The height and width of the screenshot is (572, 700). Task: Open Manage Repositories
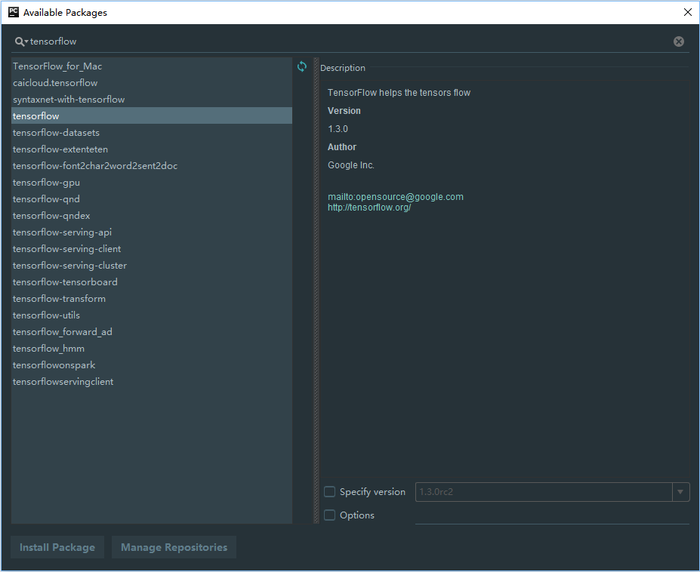(174, 547)
